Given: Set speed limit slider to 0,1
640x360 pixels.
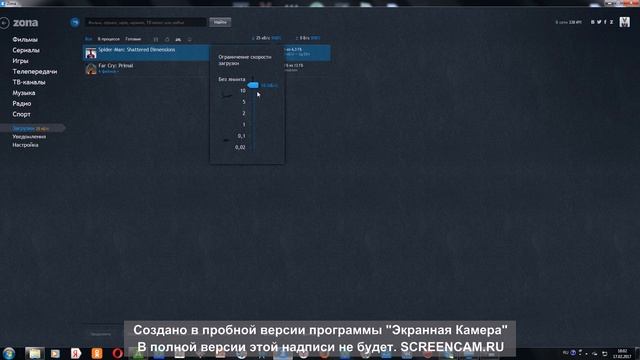Looking at the screenshot, I should 242,136.
